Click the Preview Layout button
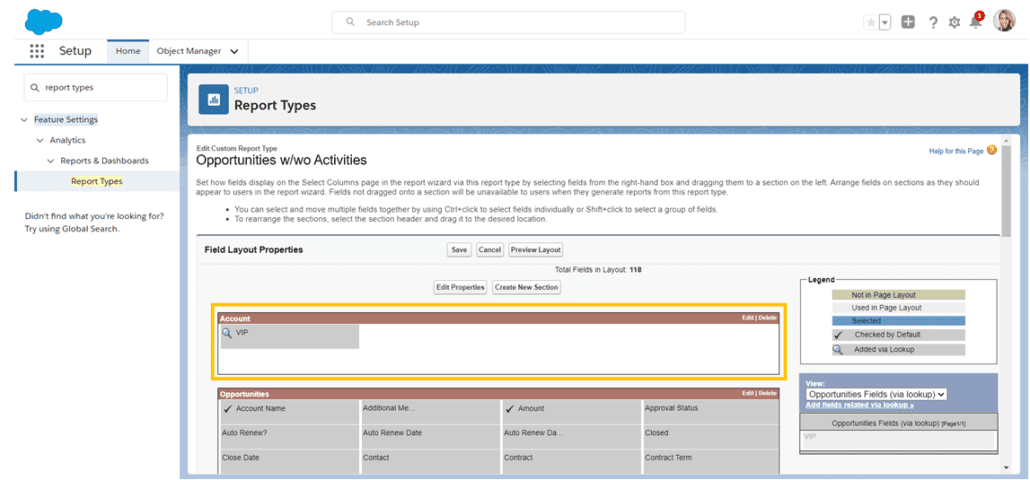The image size is (1030, 480). pos(536,250)
